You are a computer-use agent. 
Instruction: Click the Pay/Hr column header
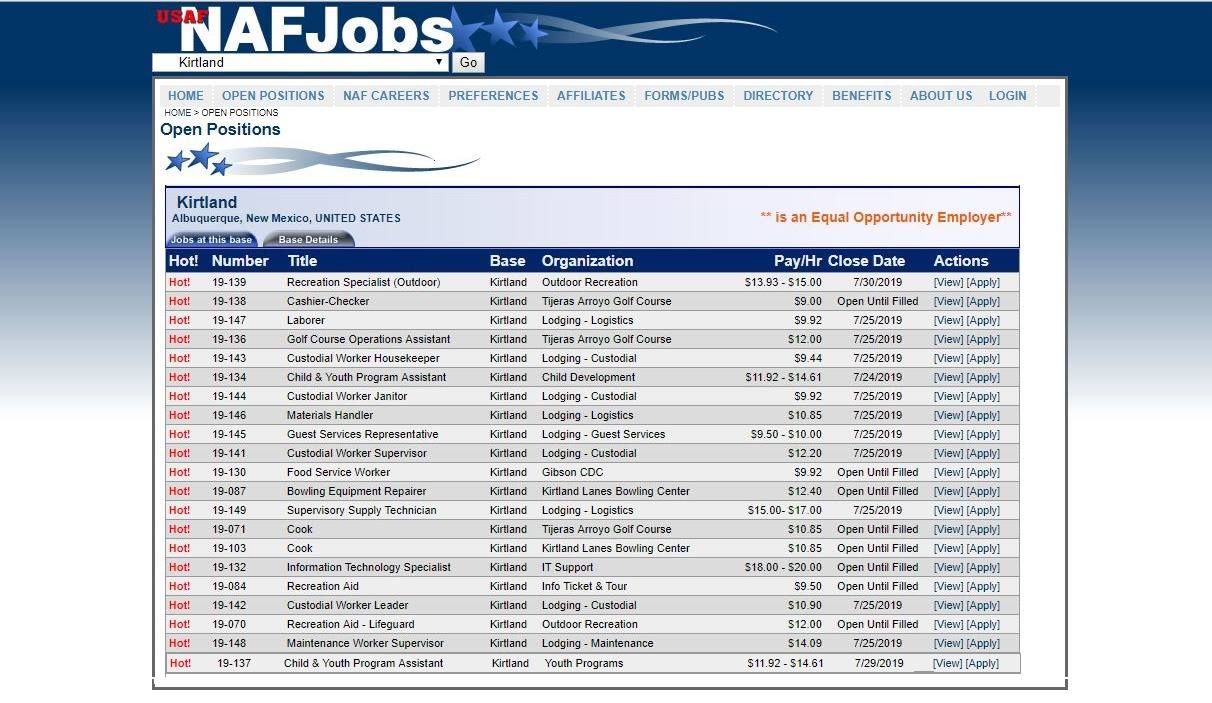click(798, 261)
